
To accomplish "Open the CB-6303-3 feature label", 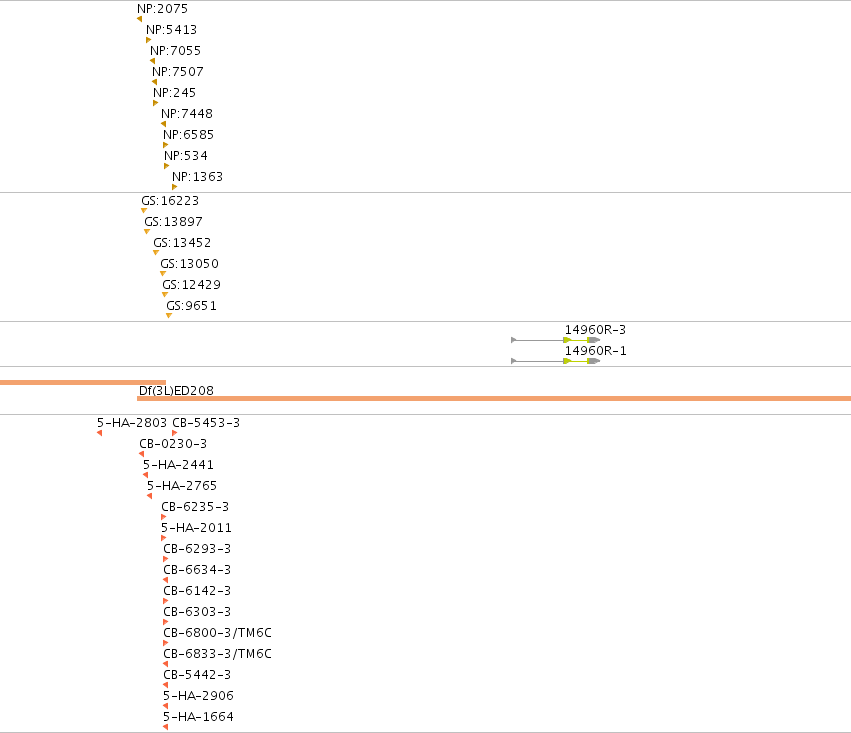I will click(197, 612).
